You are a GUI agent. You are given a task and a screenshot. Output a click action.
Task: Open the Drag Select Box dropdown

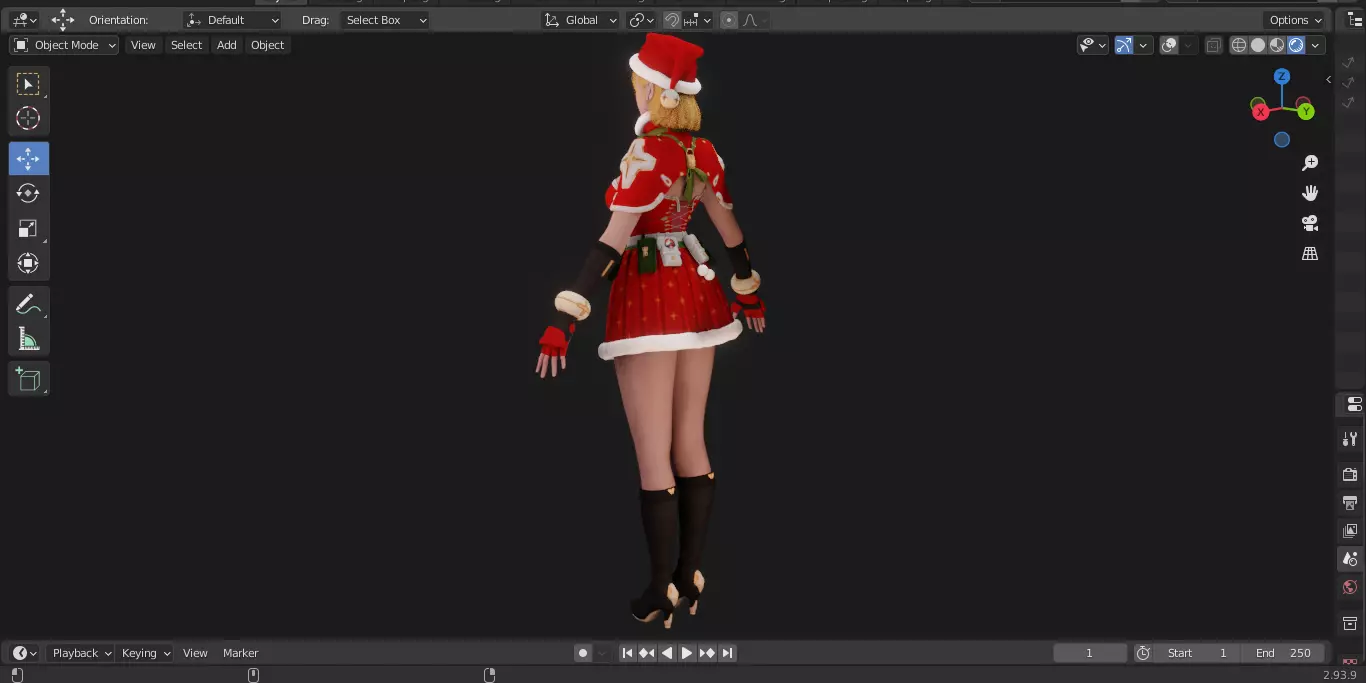click(x=385, y=20)
